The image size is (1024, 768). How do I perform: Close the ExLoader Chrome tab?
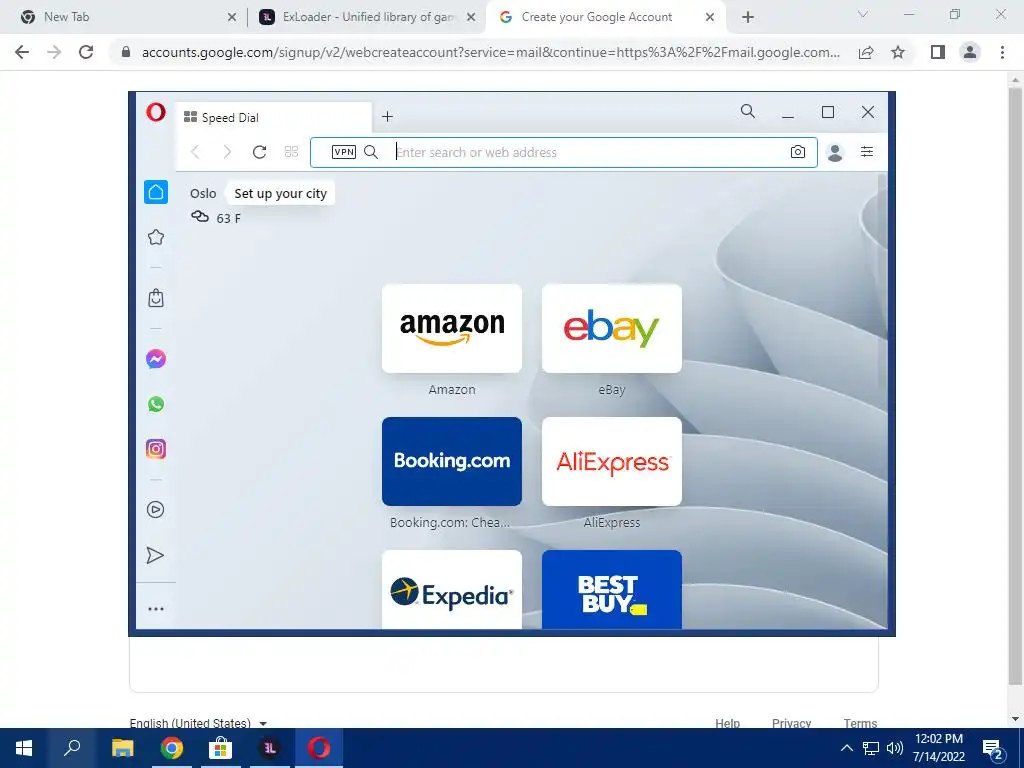[x=471, y=18]
